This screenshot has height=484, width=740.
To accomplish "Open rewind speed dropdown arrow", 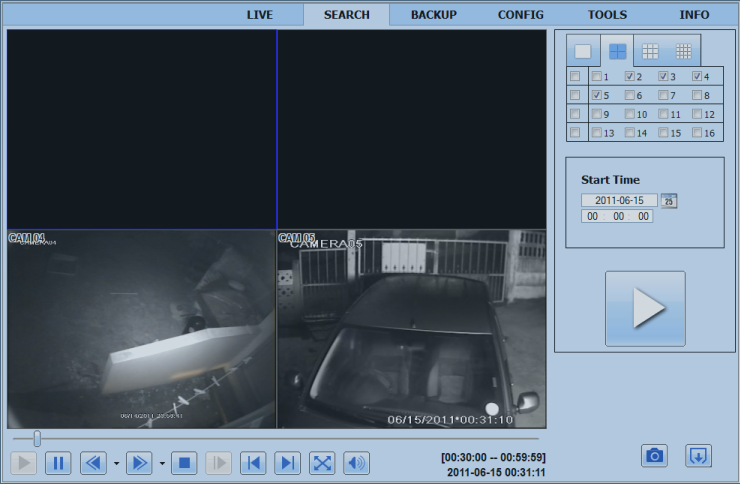I will click(x=116, y=464).
